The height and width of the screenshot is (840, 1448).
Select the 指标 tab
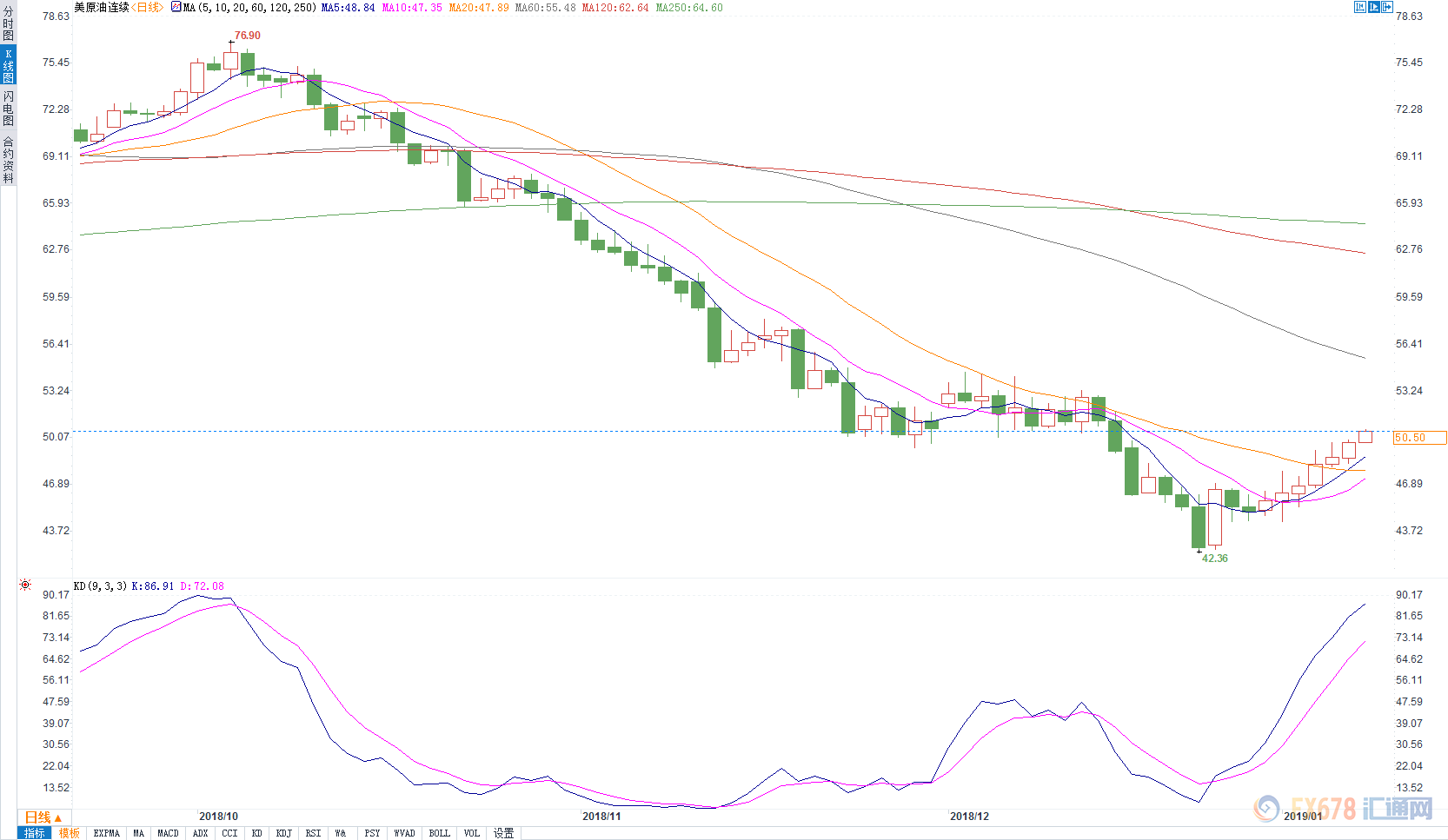tap(35, 833)
